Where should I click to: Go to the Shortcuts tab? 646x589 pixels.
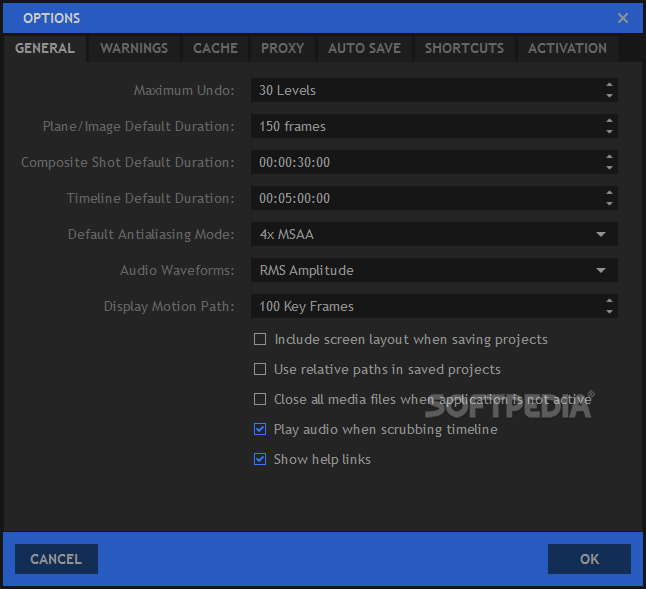point(464,48)
